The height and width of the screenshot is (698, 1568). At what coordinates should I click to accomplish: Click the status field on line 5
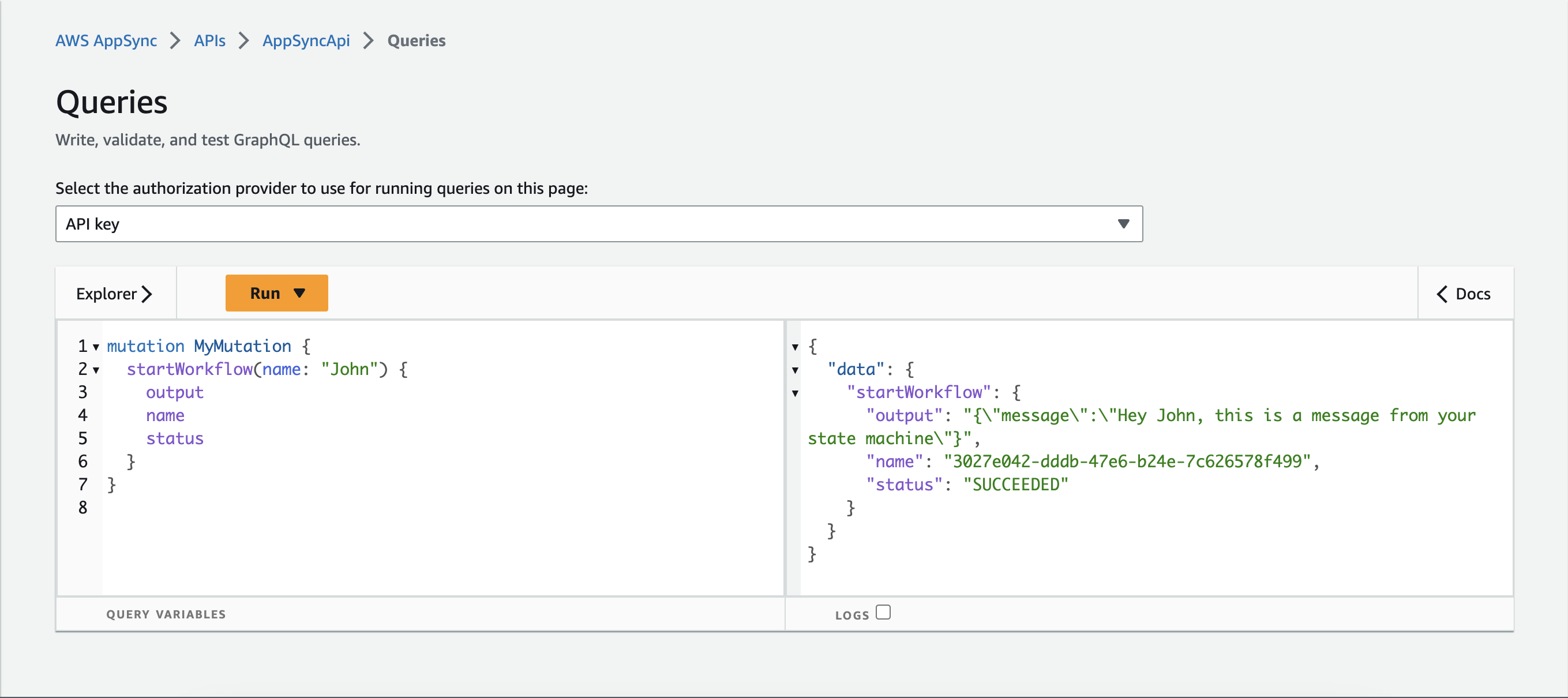(x=175, y=439)
